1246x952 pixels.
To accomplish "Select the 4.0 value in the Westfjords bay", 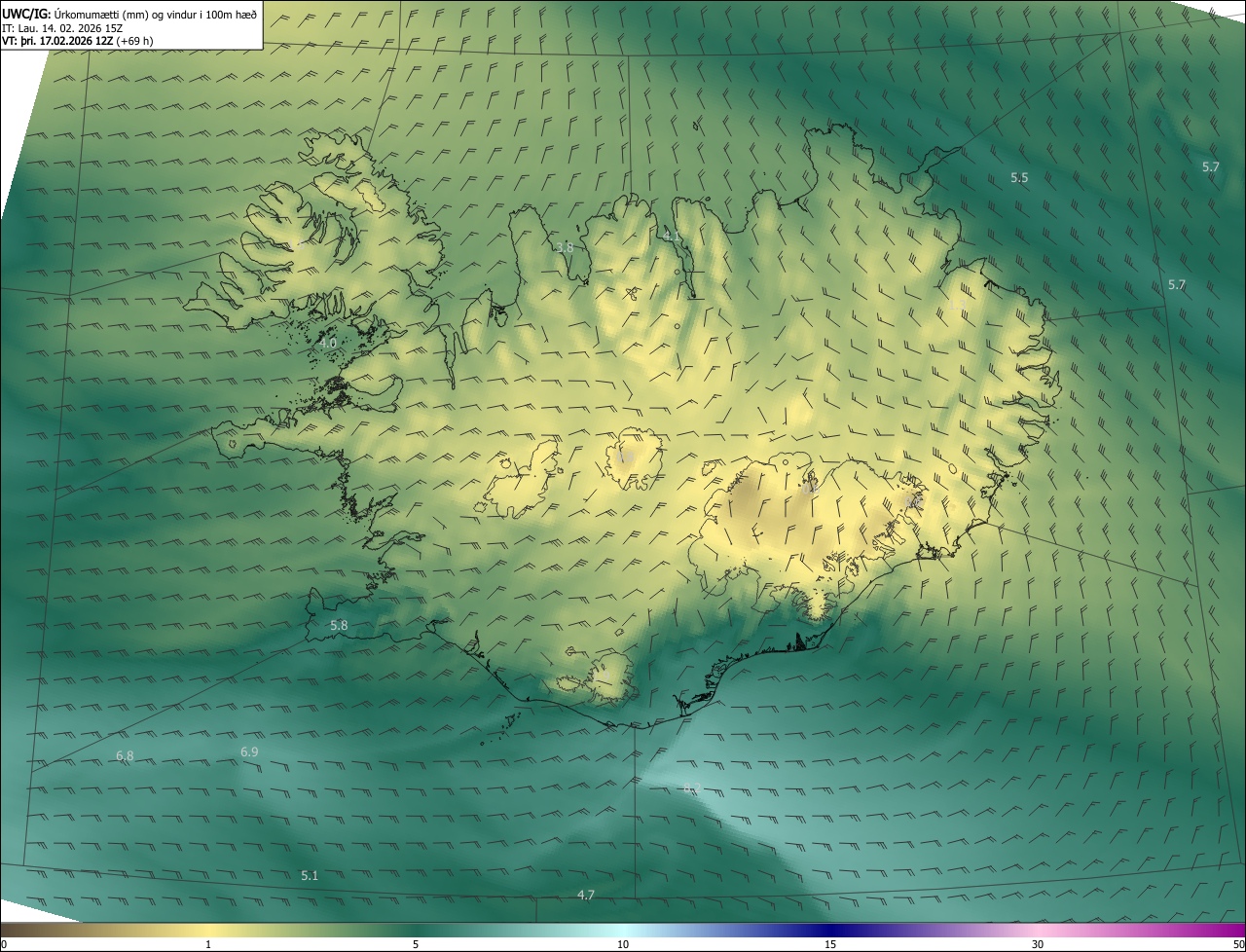I will click(328, 344).
